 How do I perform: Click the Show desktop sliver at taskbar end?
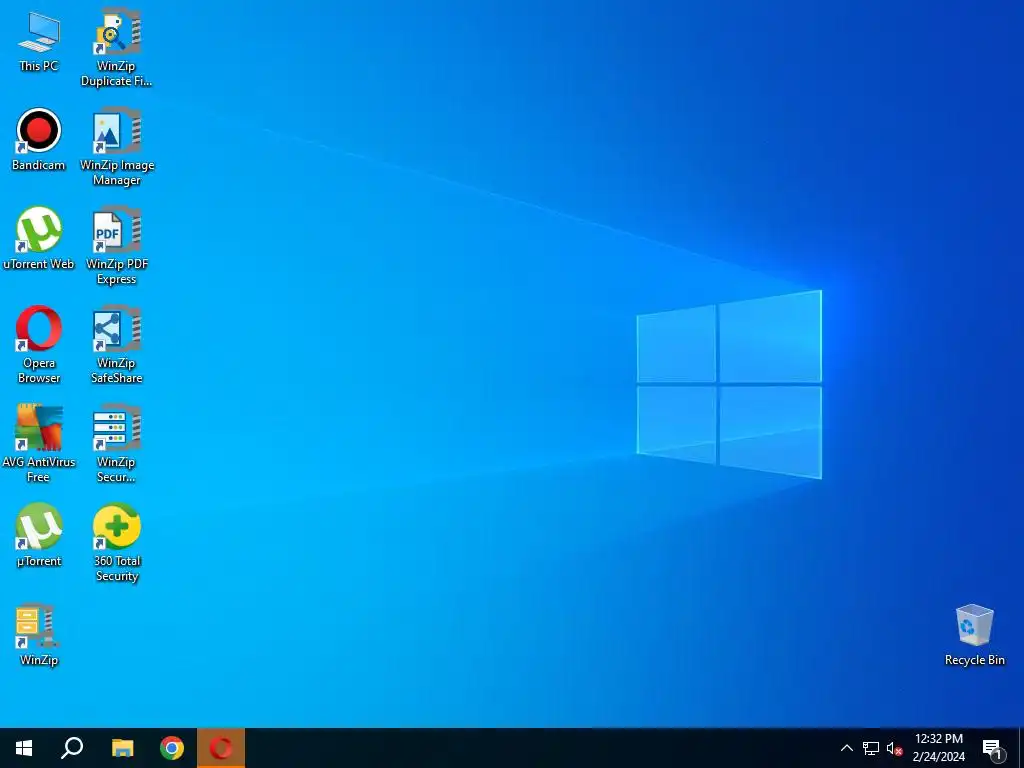coord(1021,748)
